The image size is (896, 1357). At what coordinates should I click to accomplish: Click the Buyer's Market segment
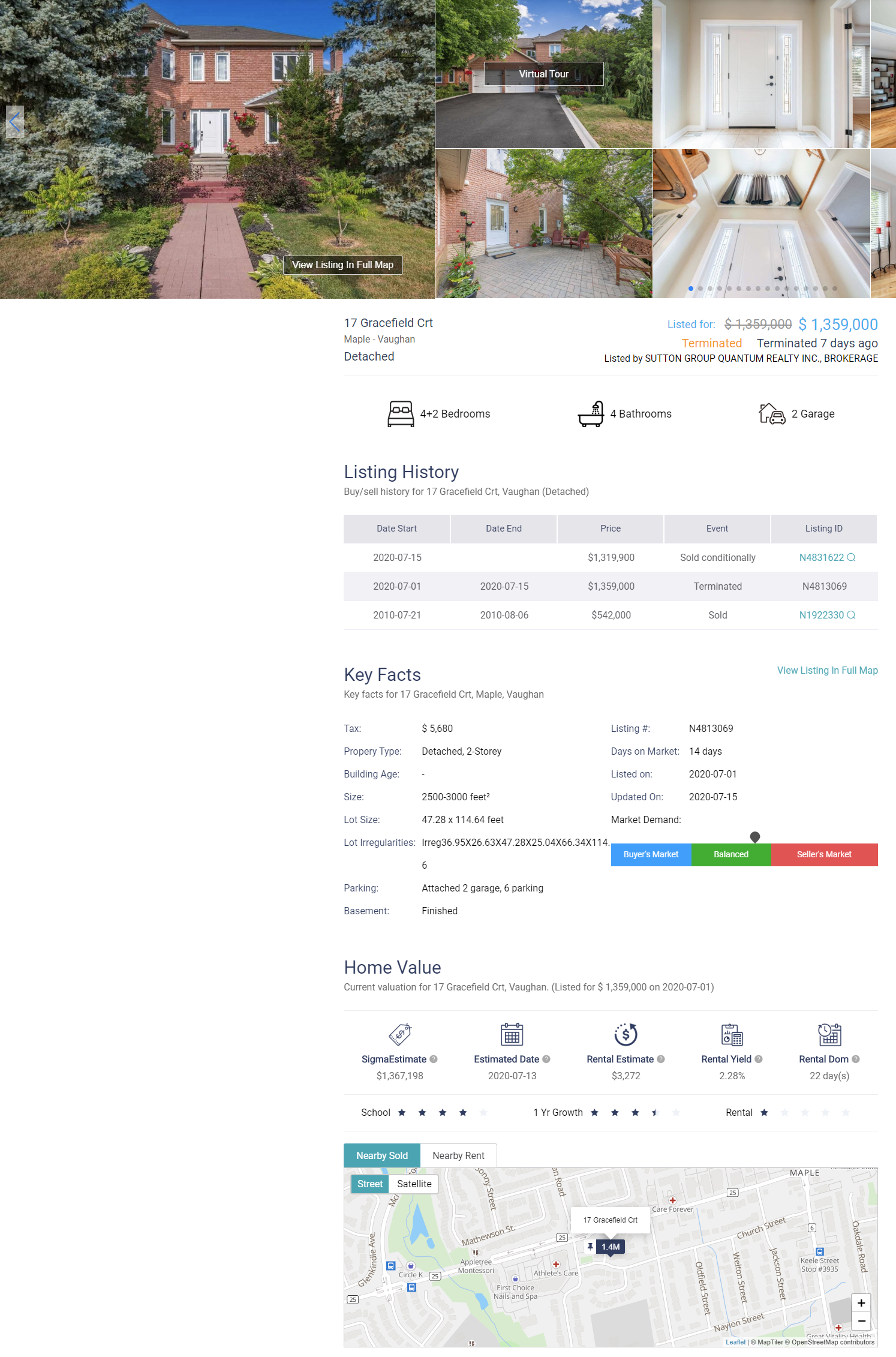tap(651, 854)
